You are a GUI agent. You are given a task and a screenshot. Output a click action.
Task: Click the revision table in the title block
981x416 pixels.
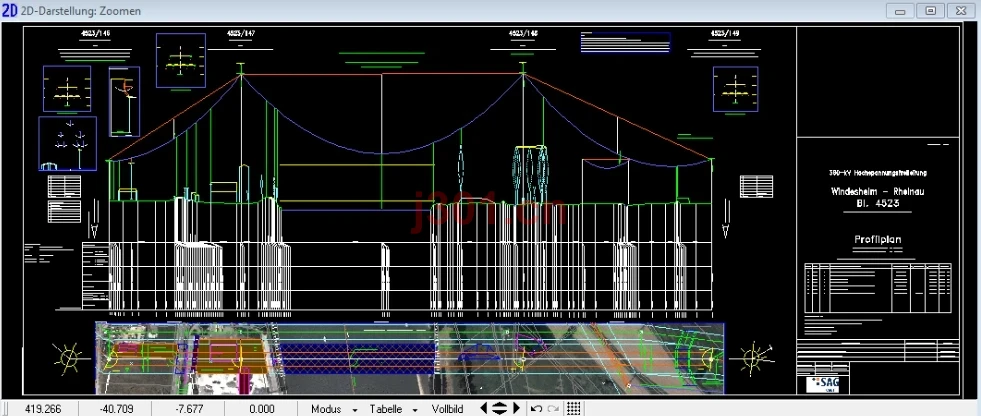coord(878,288)
